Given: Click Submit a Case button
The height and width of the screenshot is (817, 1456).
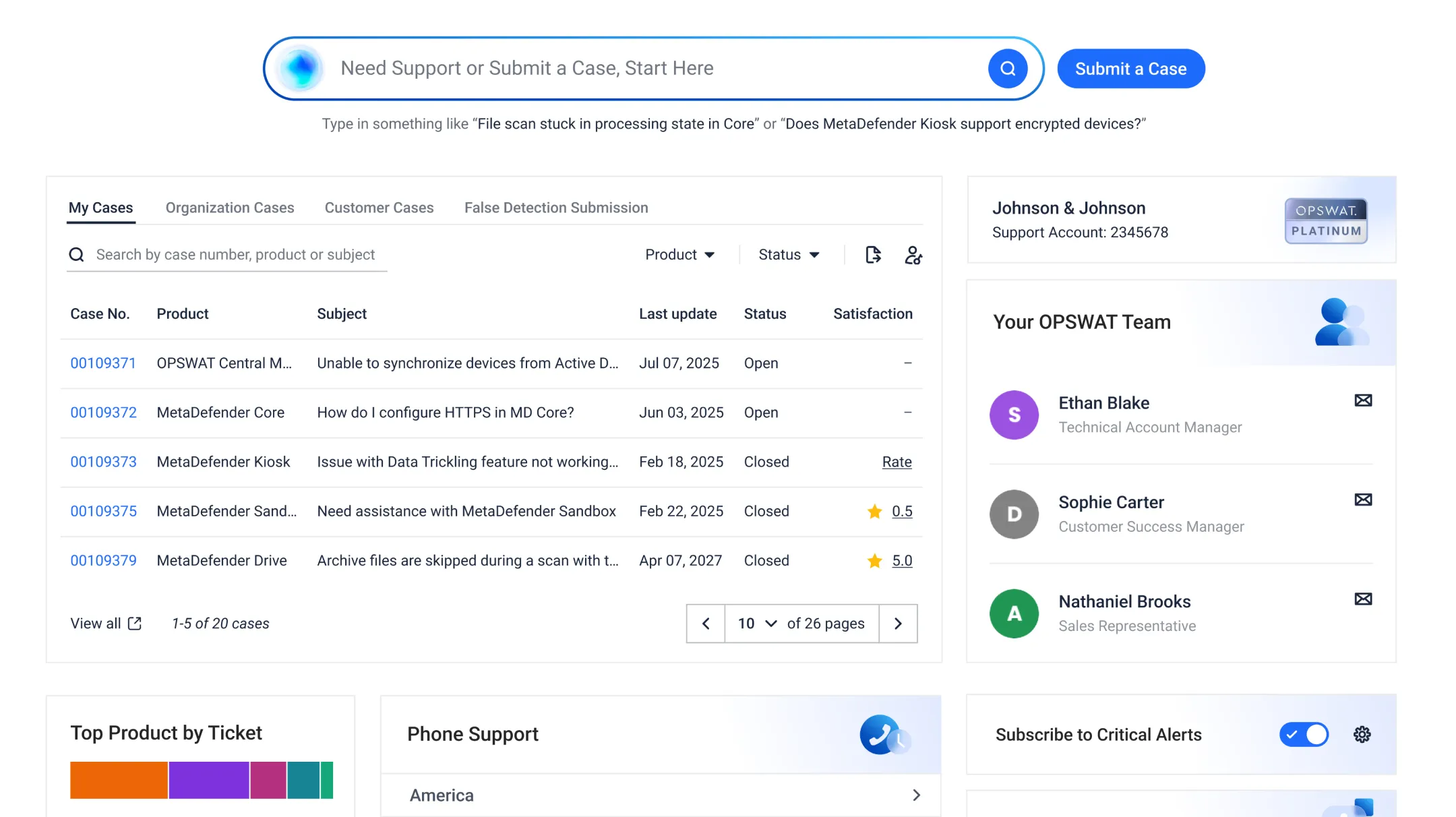Looking at the screenshot, I should [1130, 69].
